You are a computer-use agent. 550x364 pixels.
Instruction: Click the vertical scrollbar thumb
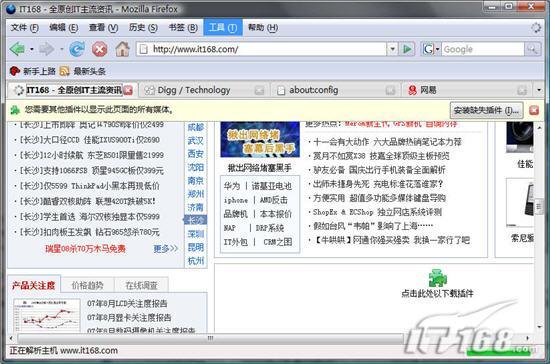pyautogui.click(x=539, y=207)
